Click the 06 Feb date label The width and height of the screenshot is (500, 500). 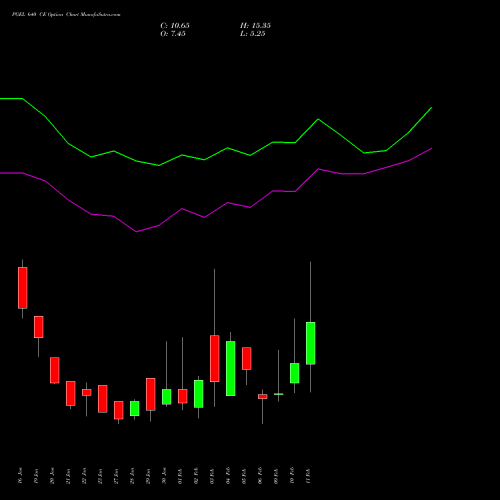[260, 476]
